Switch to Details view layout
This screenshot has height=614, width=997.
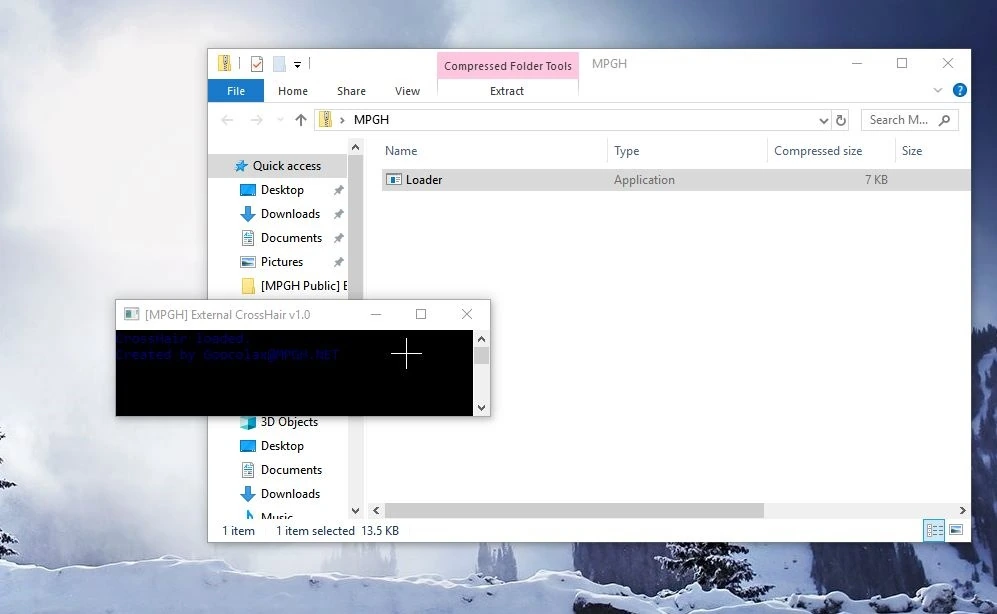point(934,530)
